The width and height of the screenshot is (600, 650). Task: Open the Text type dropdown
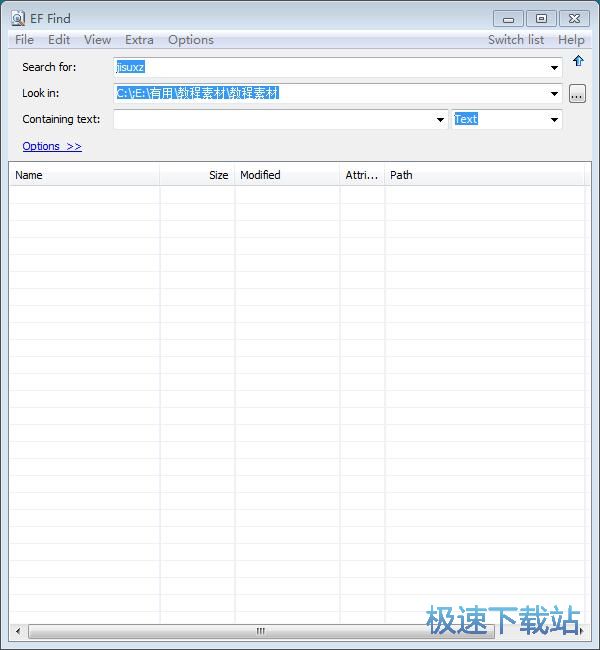tap(554, 120)
